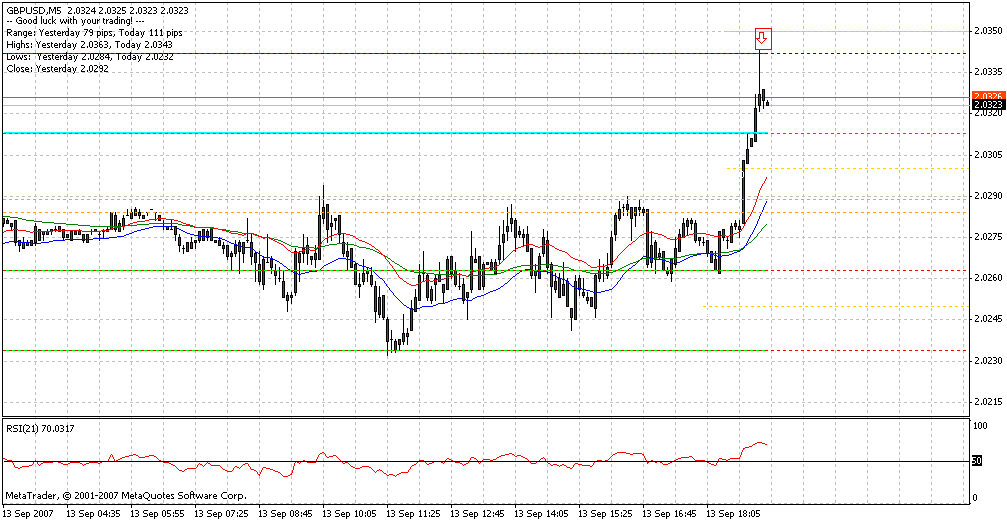Click the '13 Sep 05:55' time label
This screenshot has height=521, width=1007.
click(x=157, y=514)
